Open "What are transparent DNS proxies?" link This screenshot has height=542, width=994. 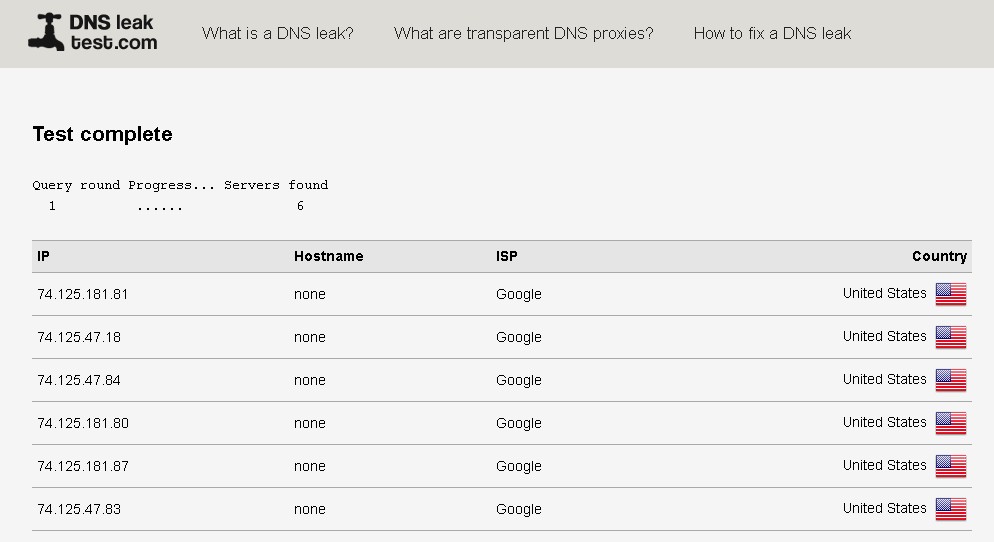pos(524,34)
